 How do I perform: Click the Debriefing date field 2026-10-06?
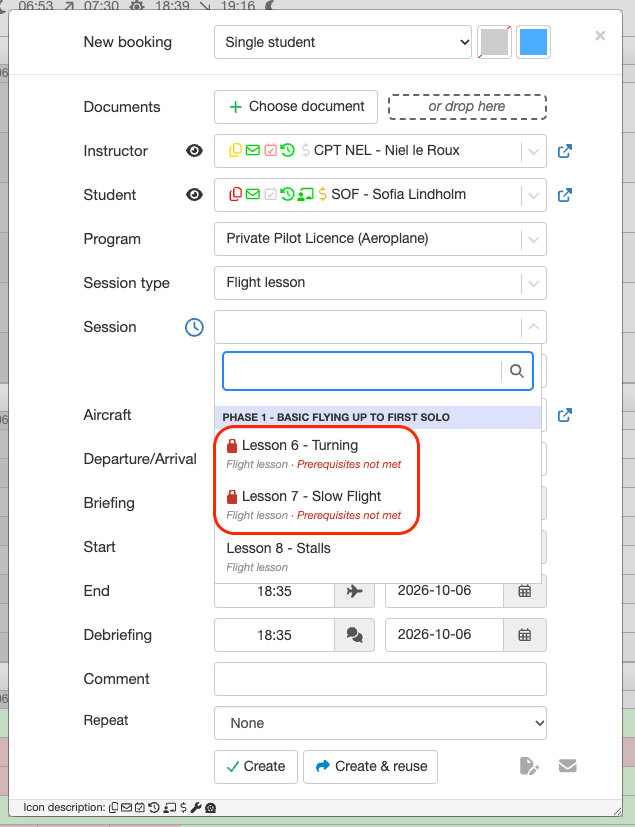pos(445,635)
